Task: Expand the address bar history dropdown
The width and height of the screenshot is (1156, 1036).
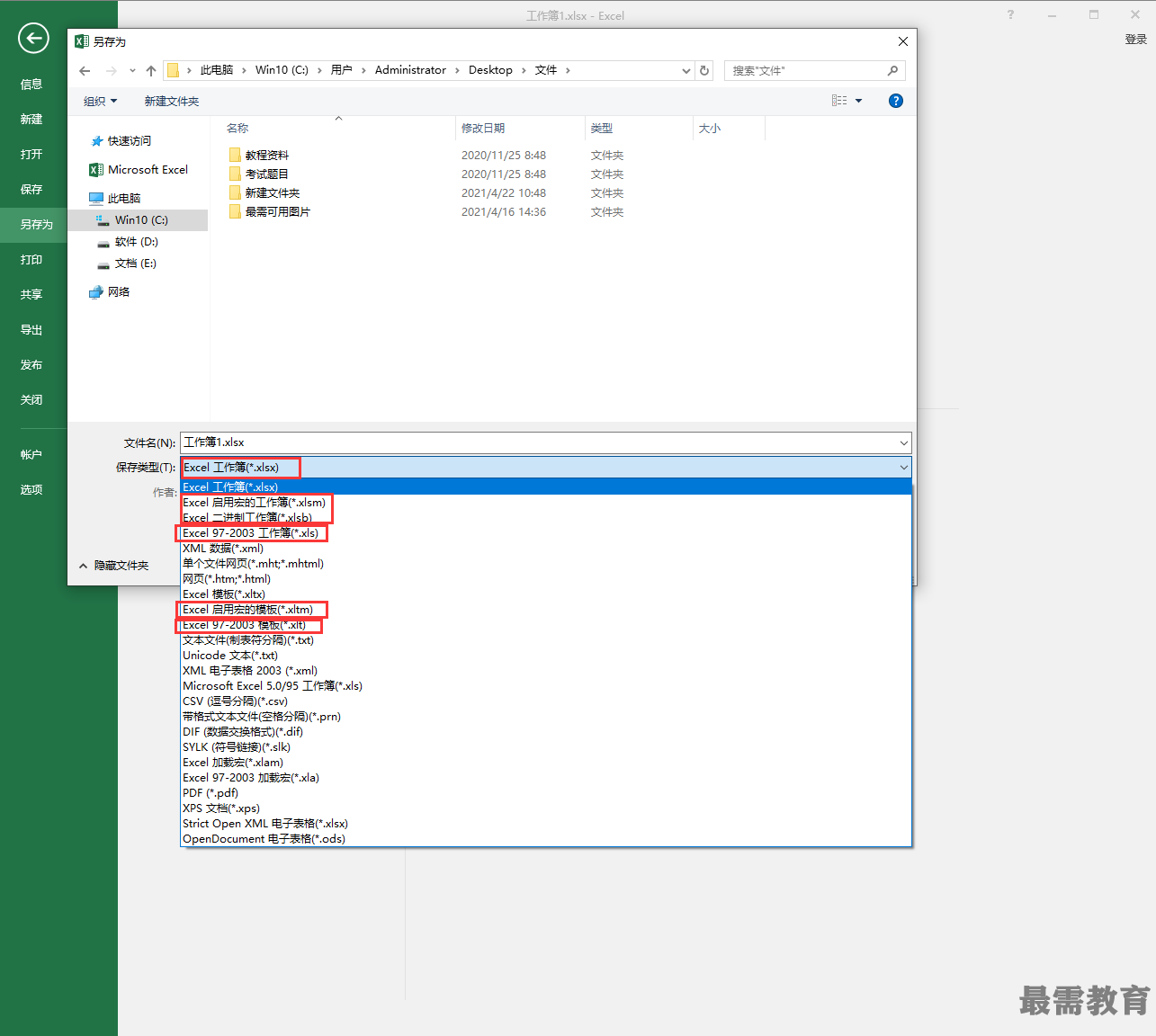Action: (x=686, y=70)
